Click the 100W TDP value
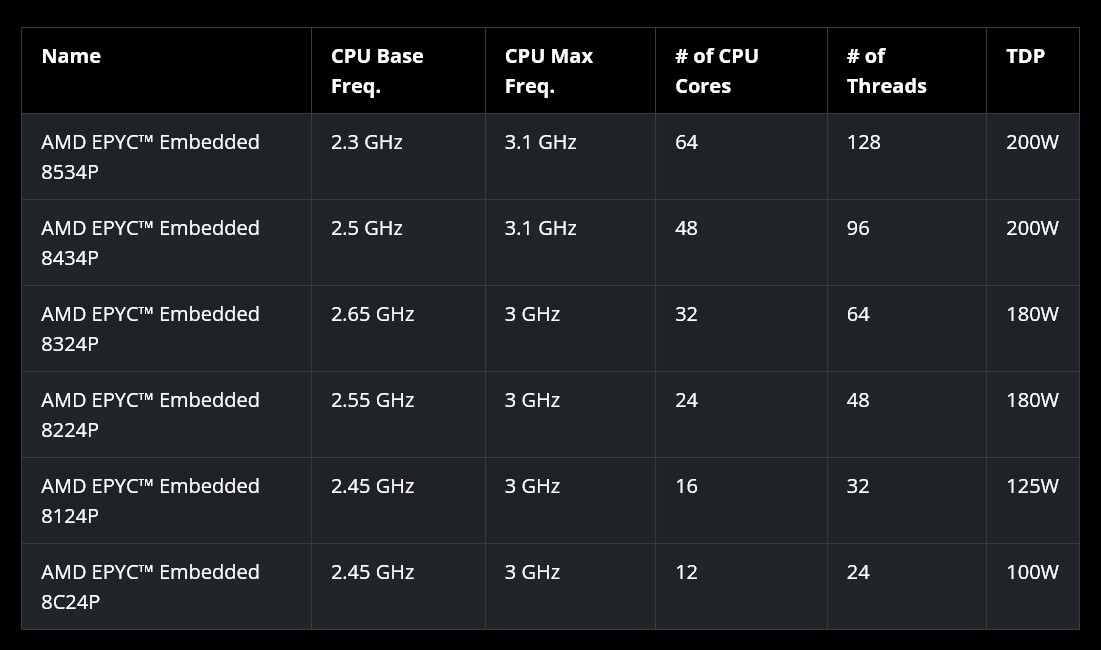Image resolution: width=1101 pixels, height=650 pixels. click(x=1032, y=573)
